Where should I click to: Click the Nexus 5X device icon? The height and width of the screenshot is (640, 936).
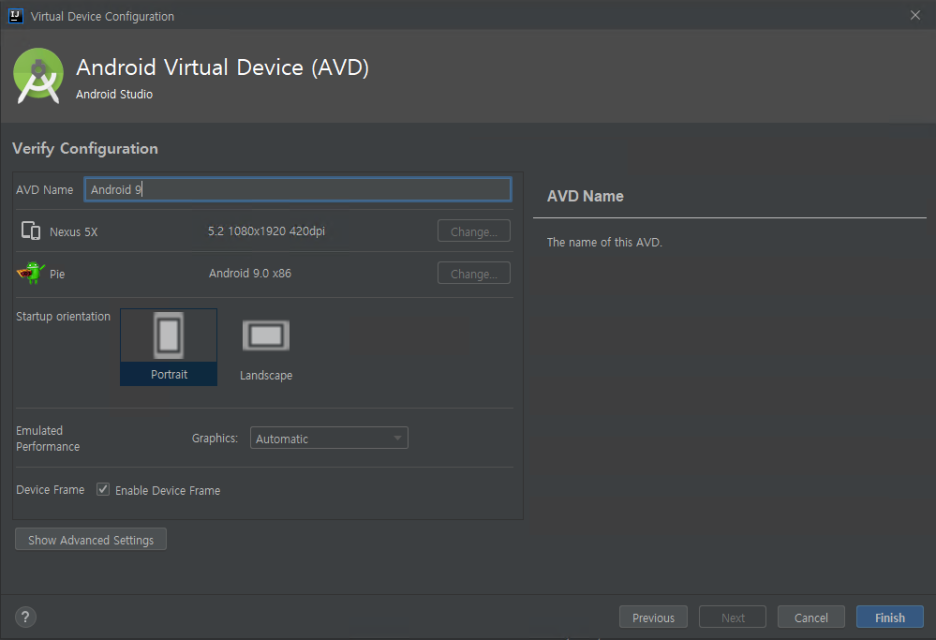pos(30,230)
